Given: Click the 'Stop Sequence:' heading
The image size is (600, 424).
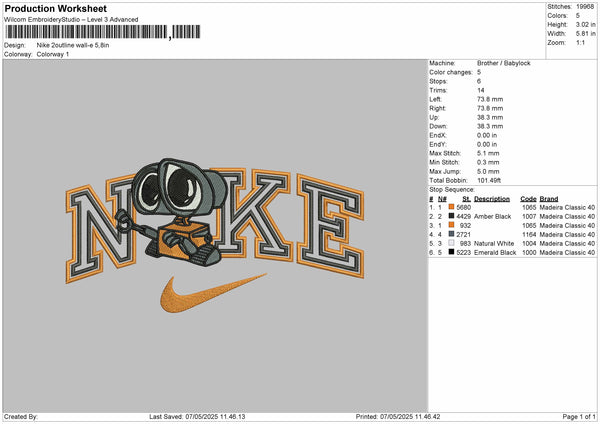Looking at the screenshot, I should [452, 190].
